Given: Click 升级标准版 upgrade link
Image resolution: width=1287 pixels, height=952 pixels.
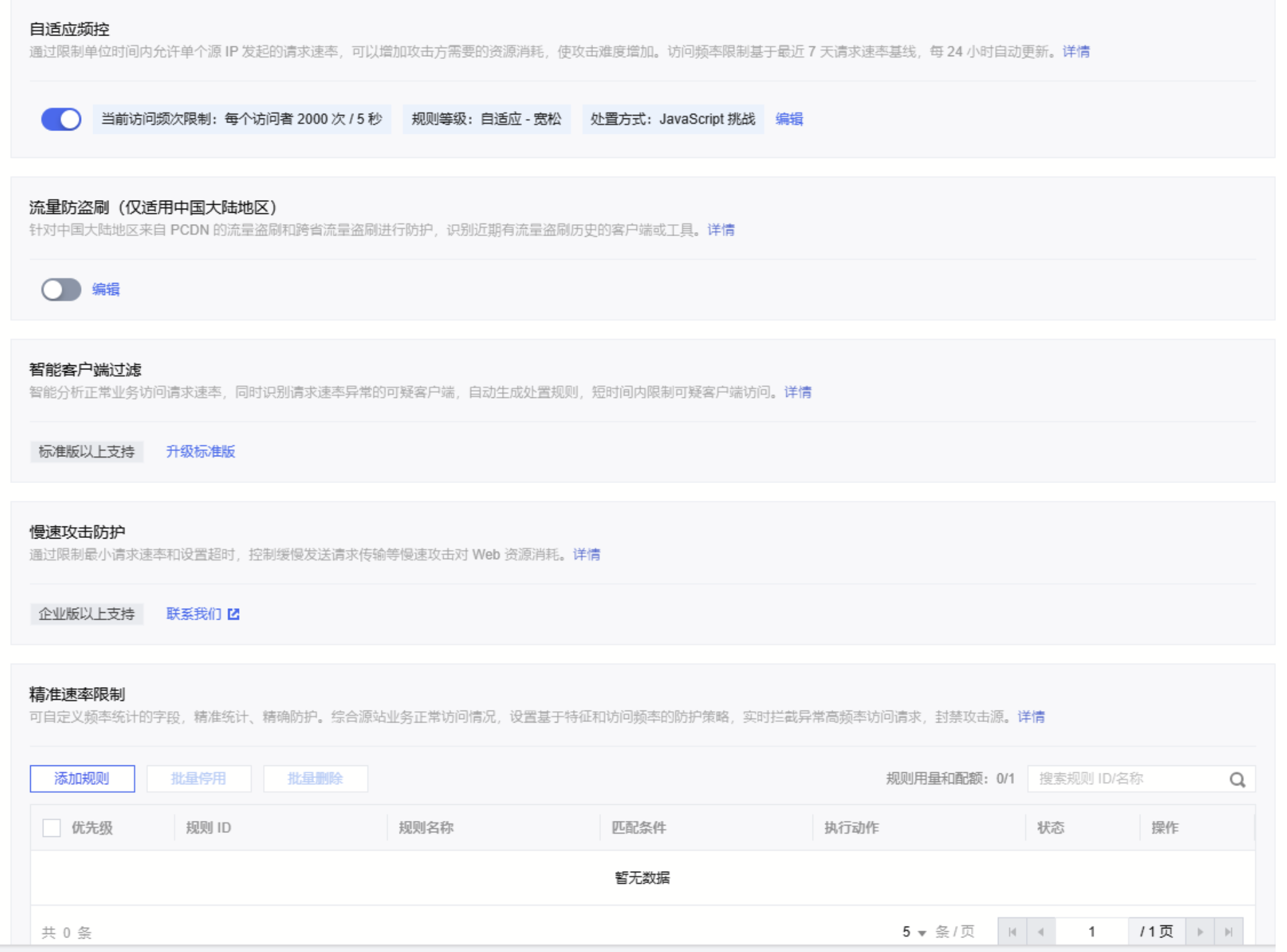Looking at the screenshot, I should [x=200, y=452].
